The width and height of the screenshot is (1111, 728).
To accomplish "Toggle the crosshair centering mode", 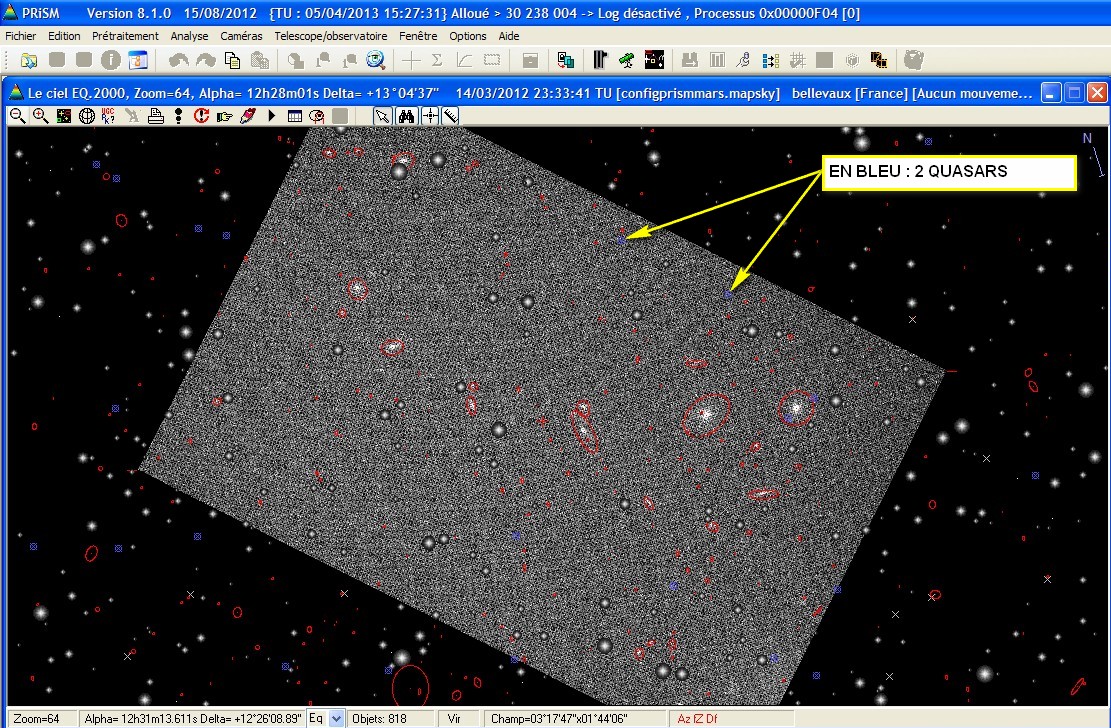I will pyautogui.click(x=429, y=116).
